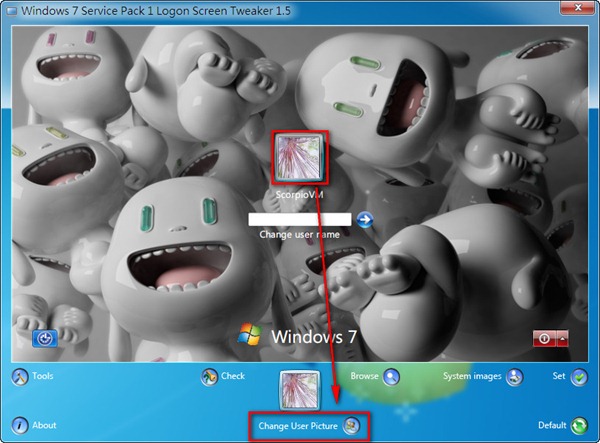Click the Browse magnifier icon
Viewport: 600px width, 443px height.
tap(392, 377)
